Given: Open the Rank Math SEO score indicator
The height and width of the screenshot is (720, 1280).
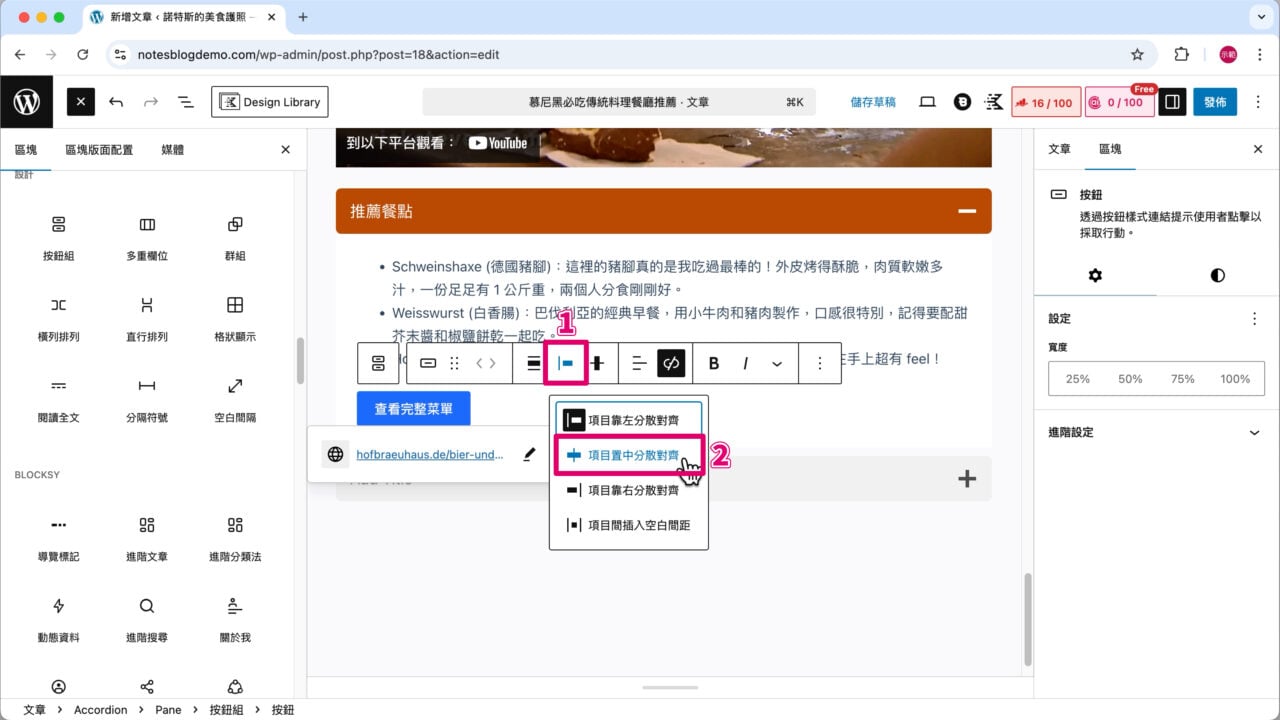Looking at the screenshot, I should point(1046,101).
